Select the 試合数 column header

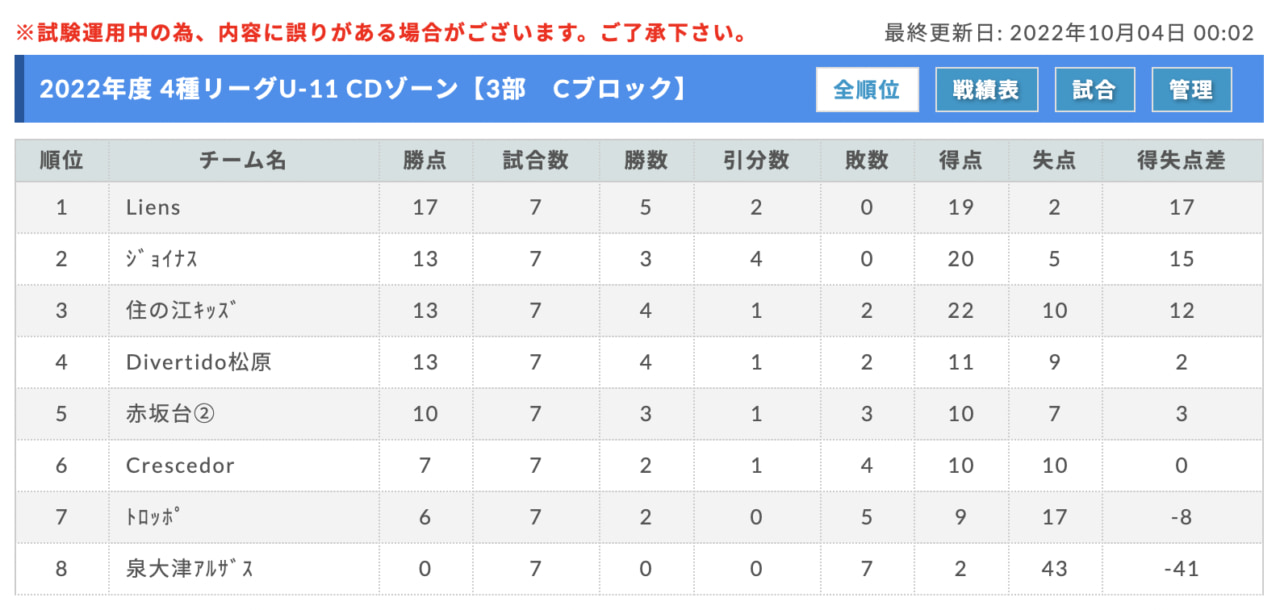coord(535,160)
